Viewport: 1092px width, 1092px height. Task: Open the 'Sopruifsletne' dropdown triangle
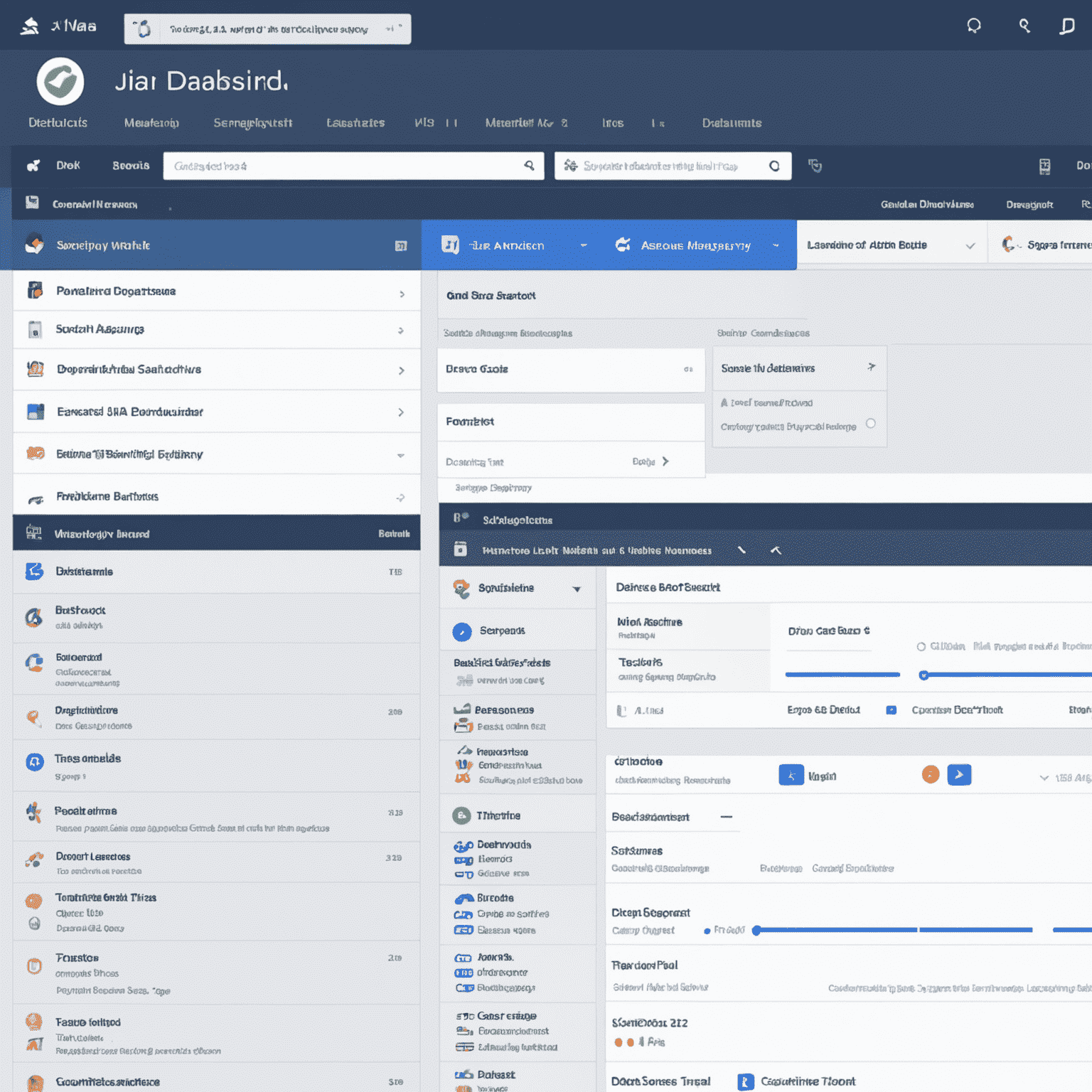[577, 589]
